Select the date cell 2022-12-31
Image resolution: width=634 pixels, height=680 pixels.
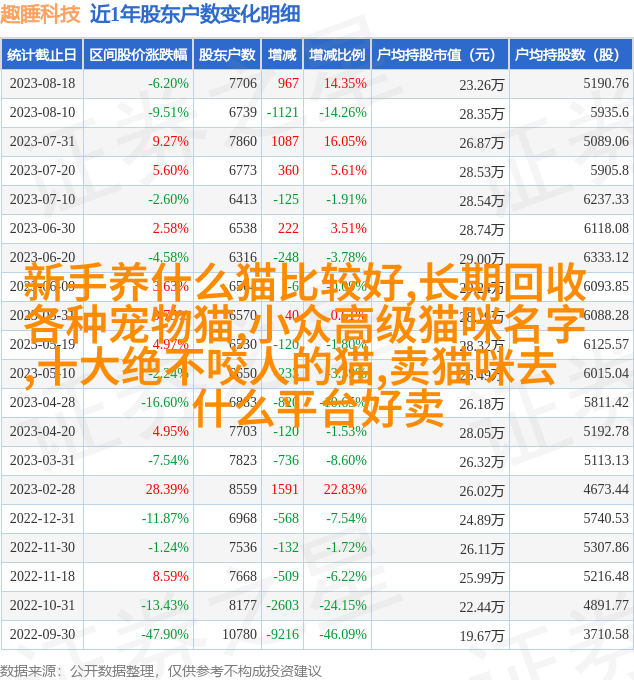pyautogui.click(x=42, y=519)
